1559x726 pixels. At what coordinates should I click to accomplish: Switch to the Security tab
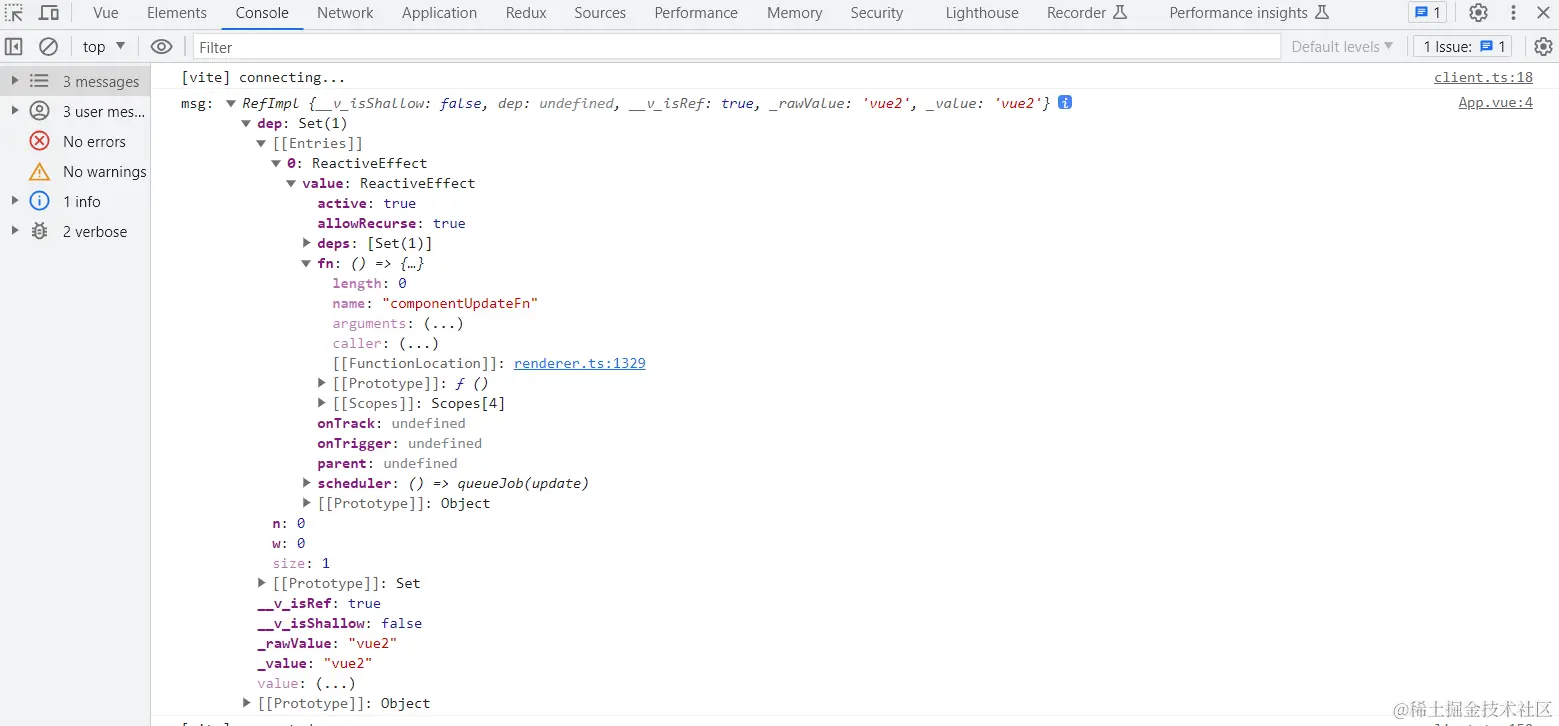877,13
